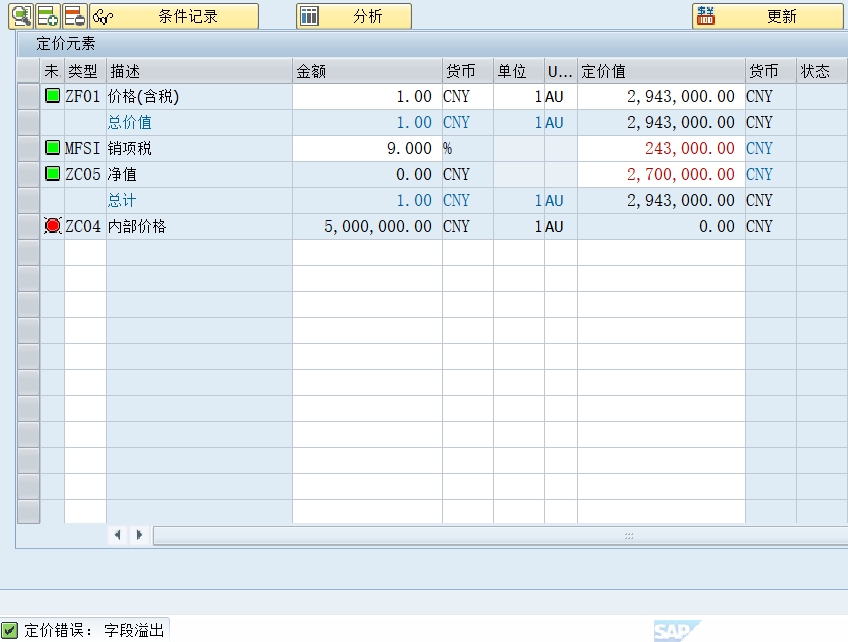The height and width of the screenshot is (642, 848).
Task: Open 条件记录 (condition record)
Action: [174, 16]
